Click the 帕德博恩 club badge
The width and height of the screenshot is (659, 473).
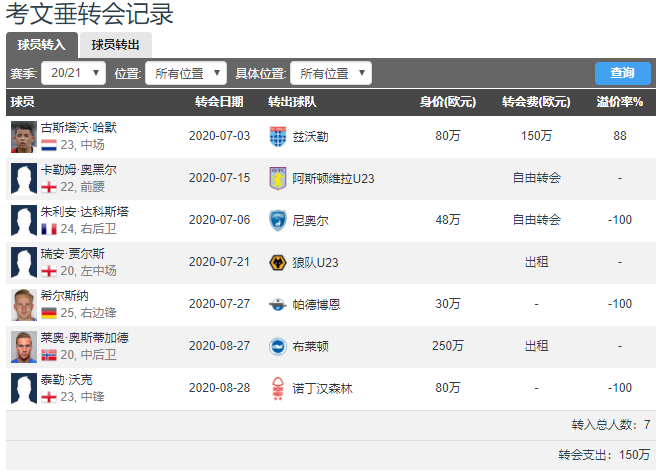point(277,304)
